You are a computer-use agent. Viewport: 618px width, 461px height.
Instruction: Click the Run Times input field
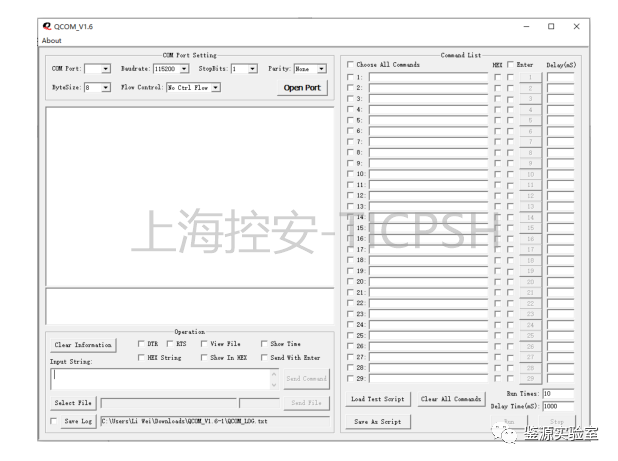pyautogui.click(x=558, y=394)
